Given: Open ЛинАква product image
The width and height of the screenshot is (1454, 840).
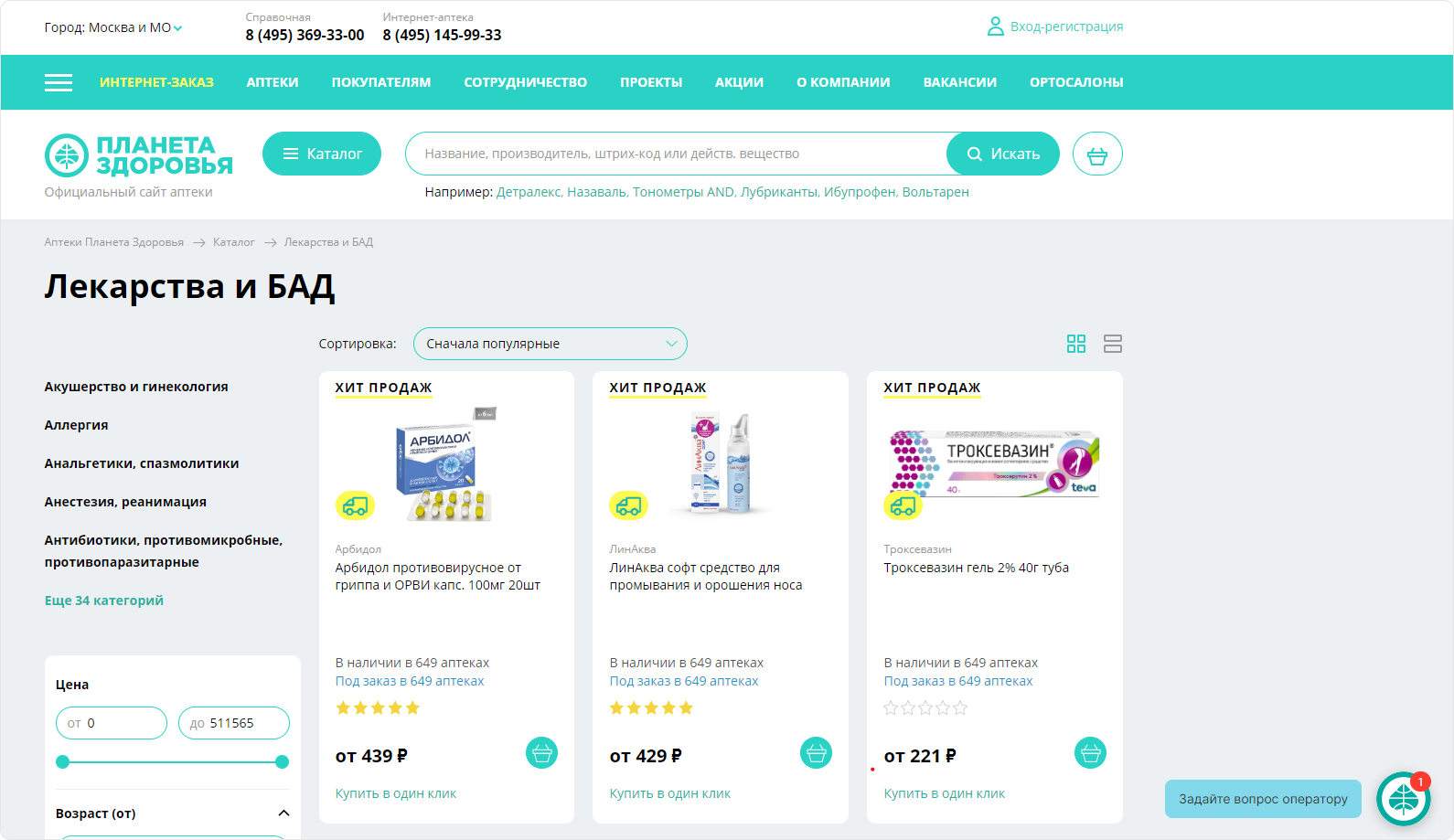Looking at the screenshot, I should [721, 463].
